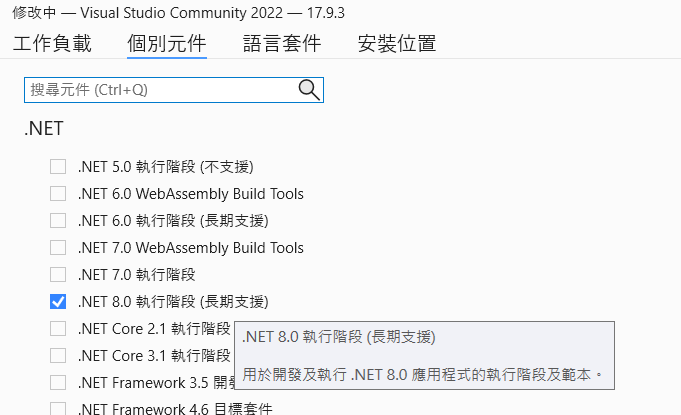Check .NET 7.0 WebAssembly Build Tools
This screenshot has height=415, width=681.
58,248
